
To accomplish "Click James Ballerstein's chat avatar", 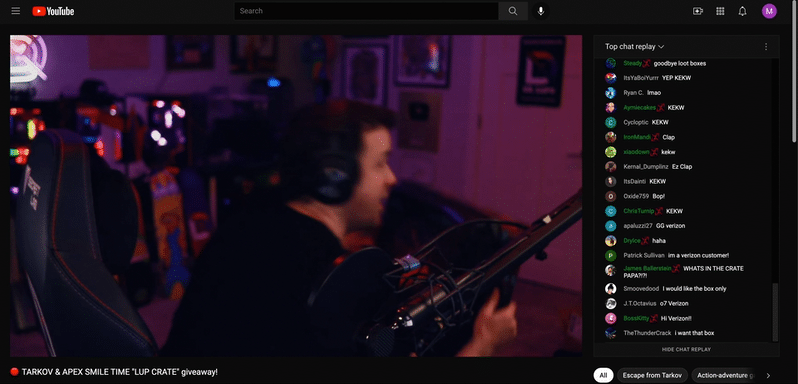I will (611, 270).
